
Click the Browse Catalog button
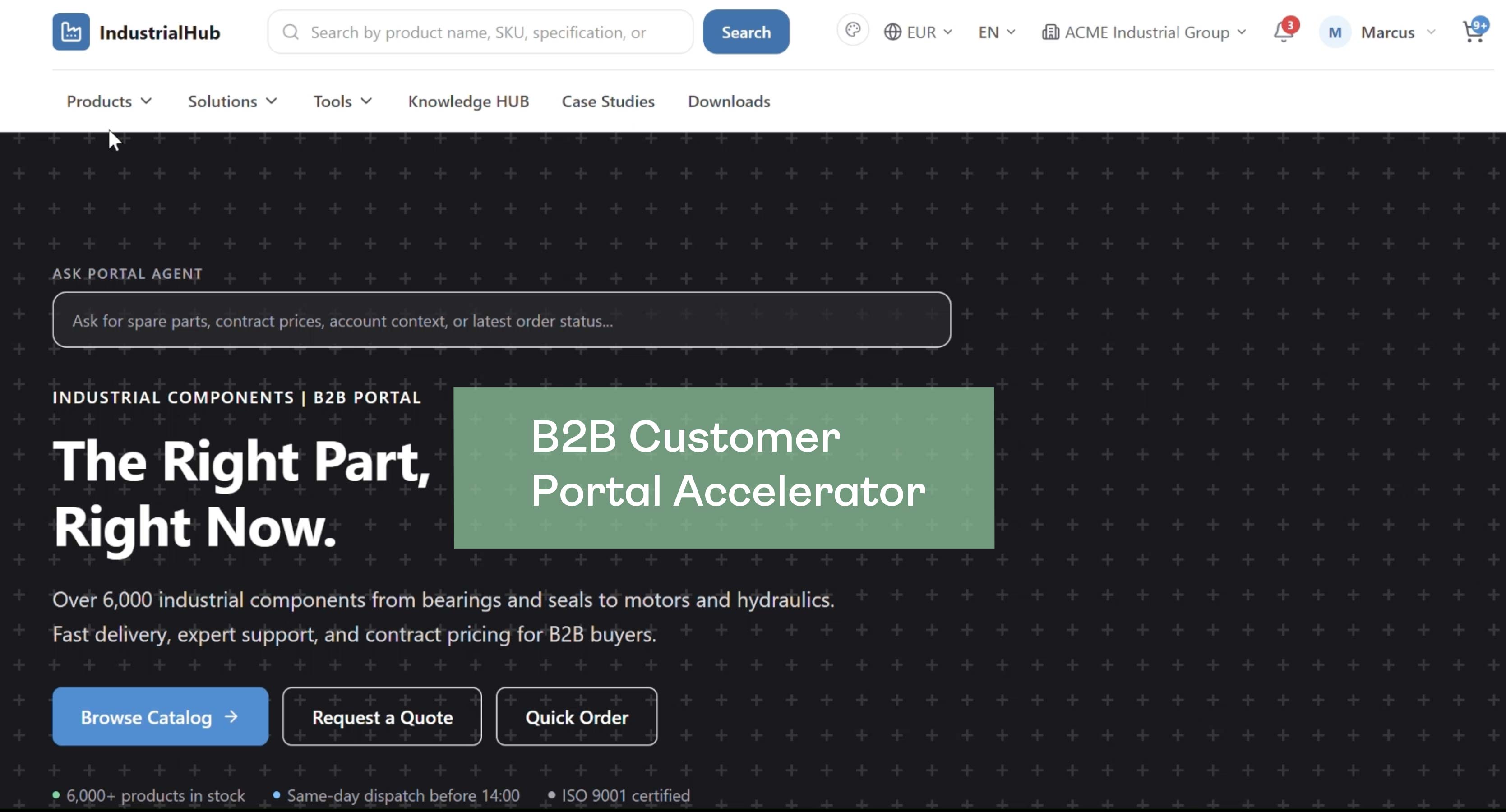pyautogui.click(x=160, y=716)
